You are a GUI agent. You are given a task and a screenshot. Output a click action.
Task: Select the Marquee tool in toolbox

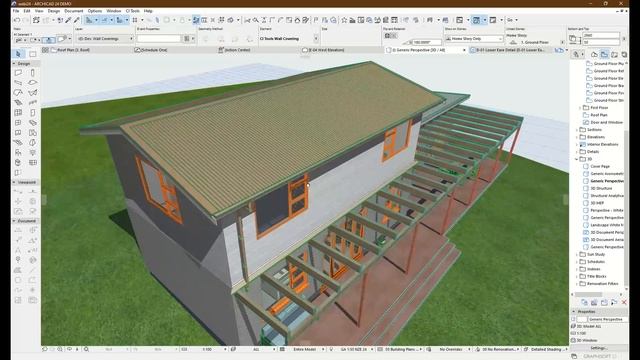pyautogui.click(x=33, y=54)
